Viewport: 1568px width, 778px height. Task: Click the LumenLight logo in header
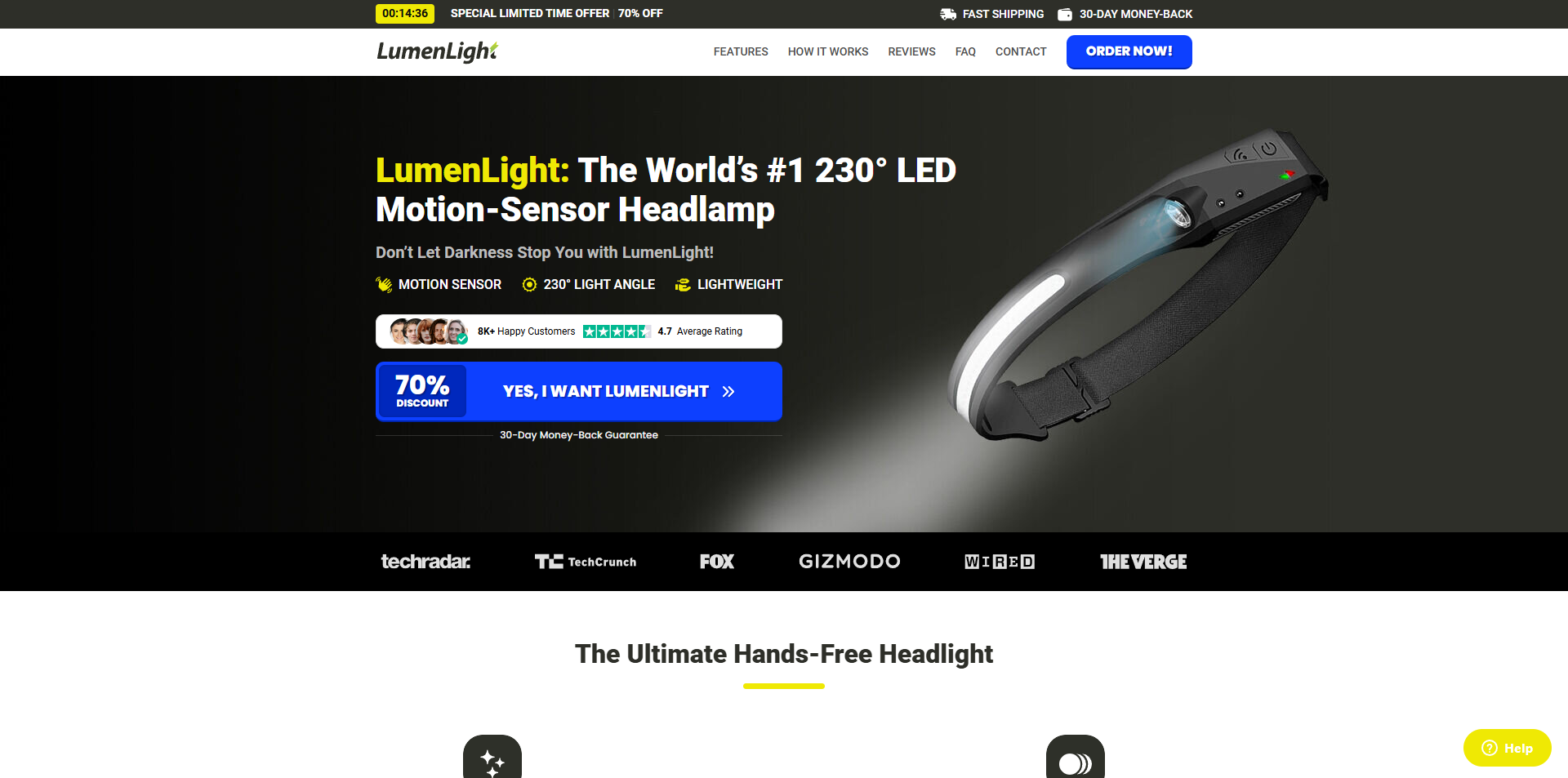[x=438, y=51]
